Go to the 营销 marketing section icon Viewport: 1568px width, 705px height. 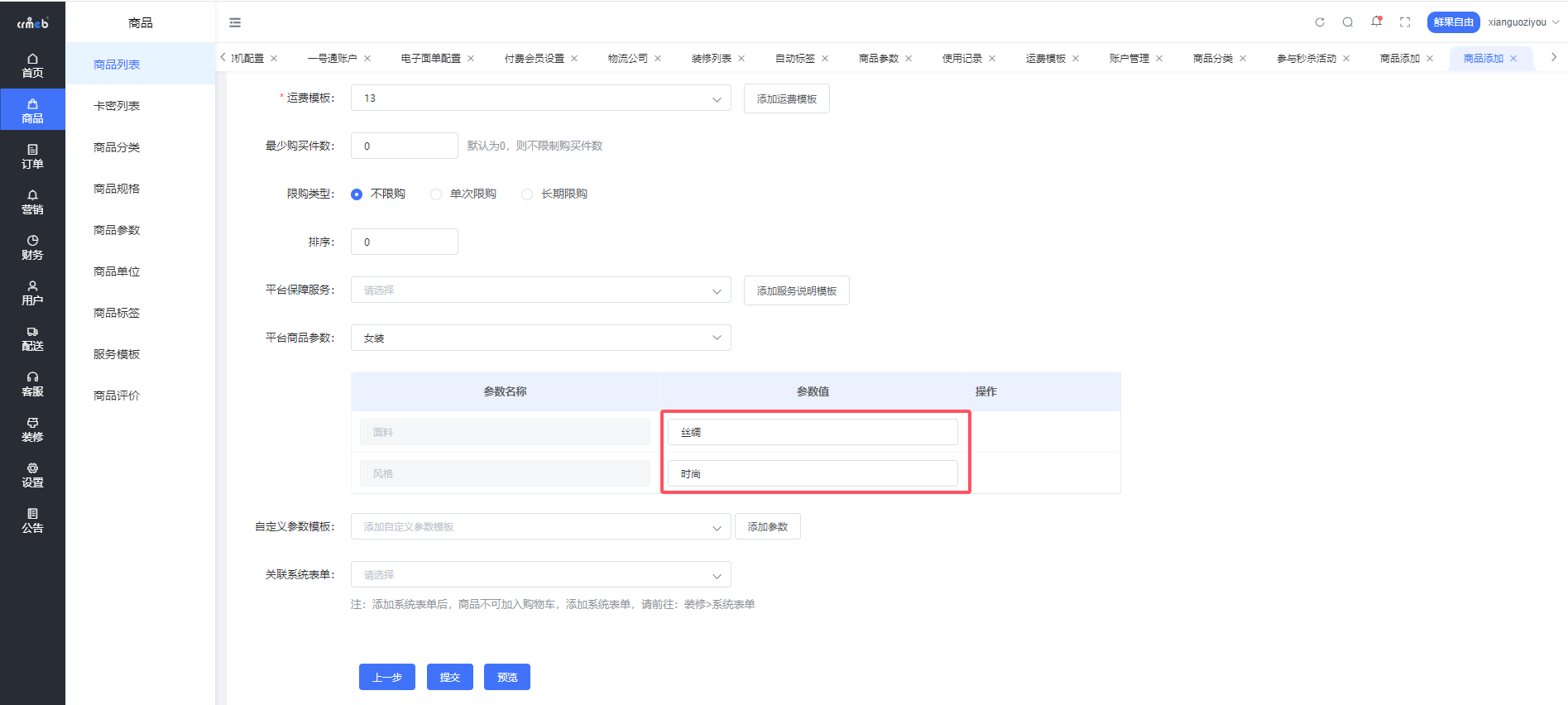[x=32, y=202]
